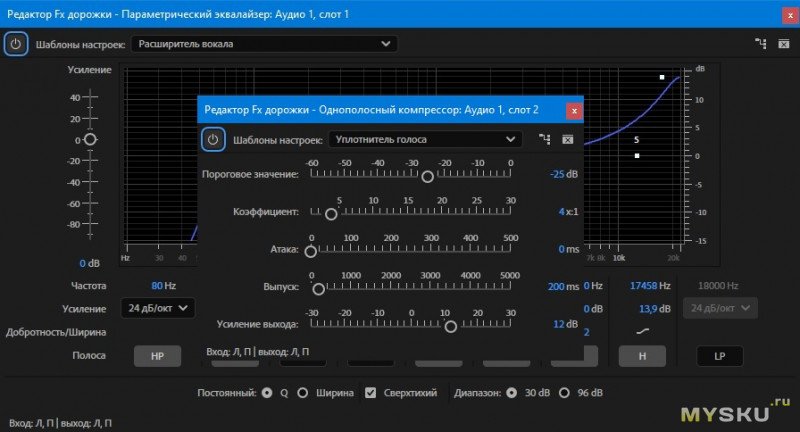The width and height of the screenshot is (800, 432).
Task: Click channel routing icon in compressor window
Action: 544,139
